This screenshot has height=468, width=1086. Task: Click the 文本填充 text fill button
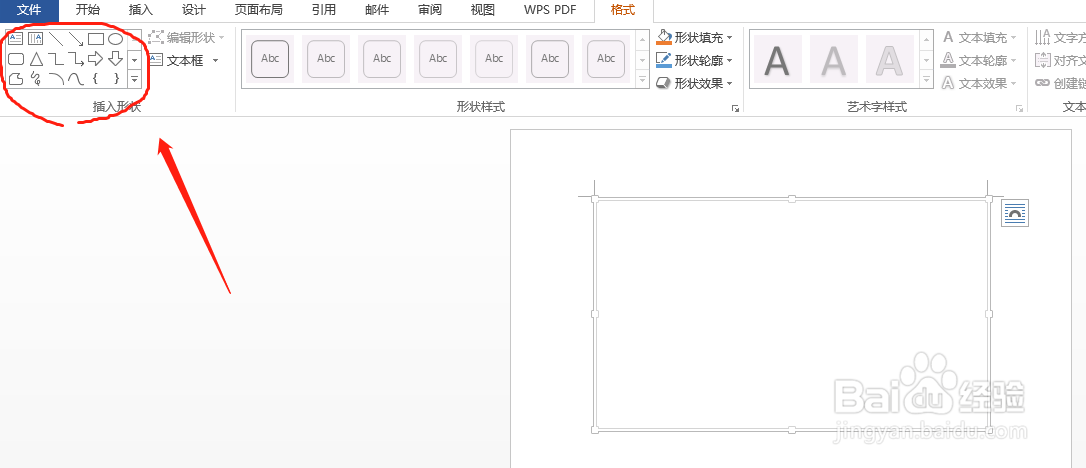(x=981, y=37)
